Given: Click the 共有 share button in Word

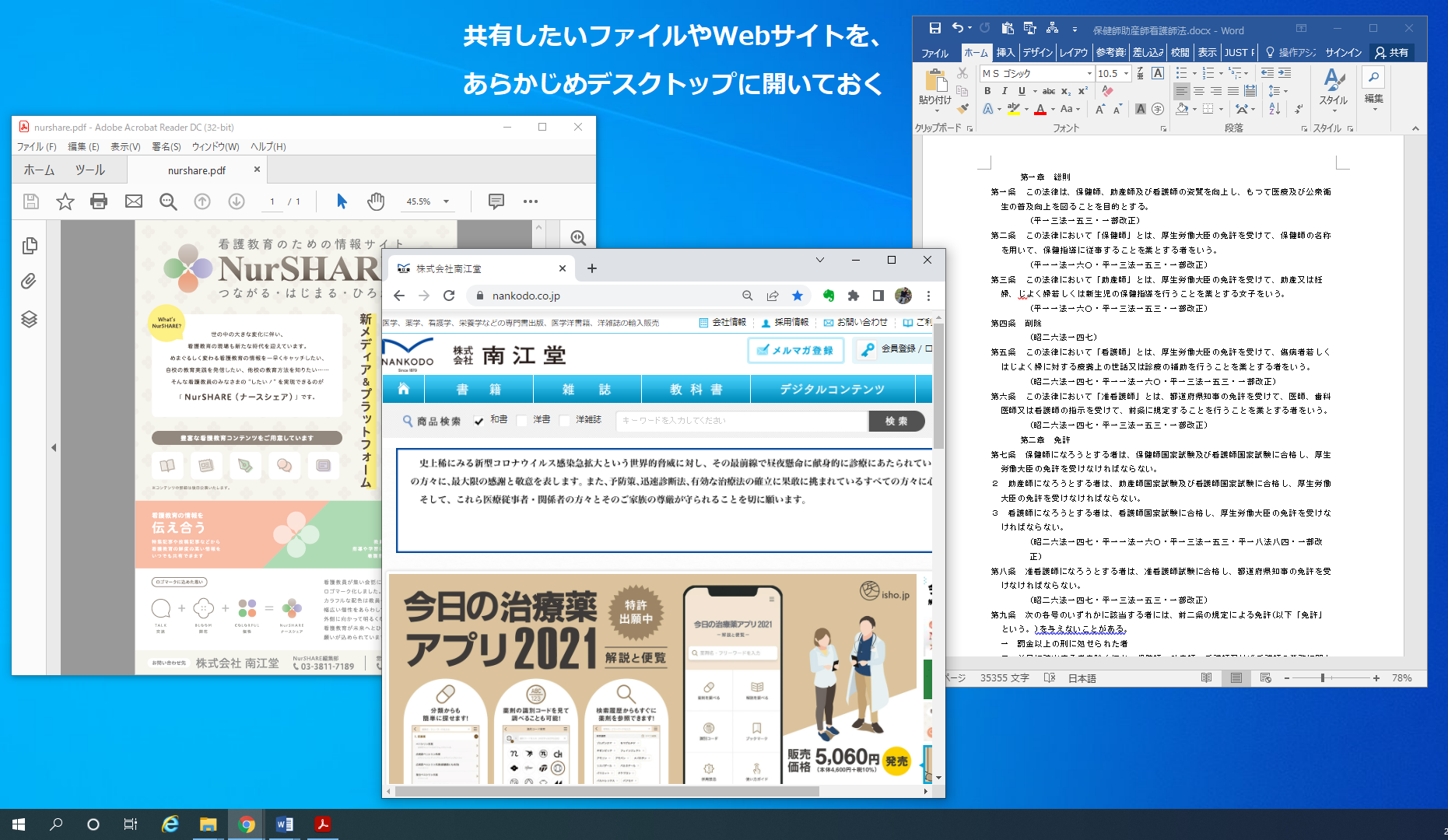Looking at the screenshot, I should pyautogui.click(x=1392, y=52).
